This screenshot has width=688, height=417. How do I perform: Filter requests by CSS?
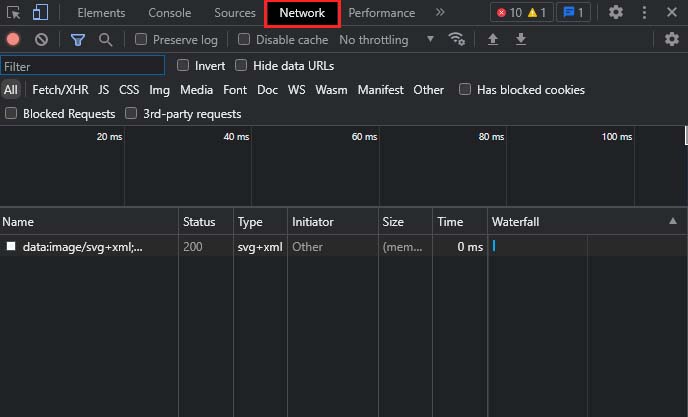click(129, 90)
